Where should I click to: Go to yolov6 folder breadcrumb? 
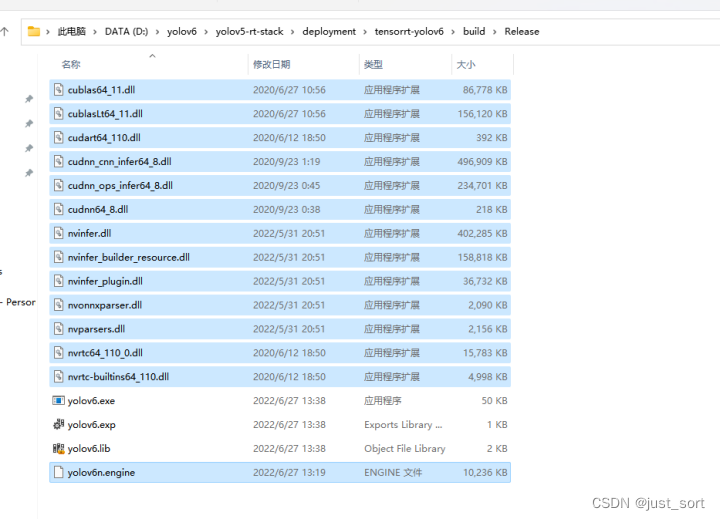pyautogui.click(x=182, y=31)
